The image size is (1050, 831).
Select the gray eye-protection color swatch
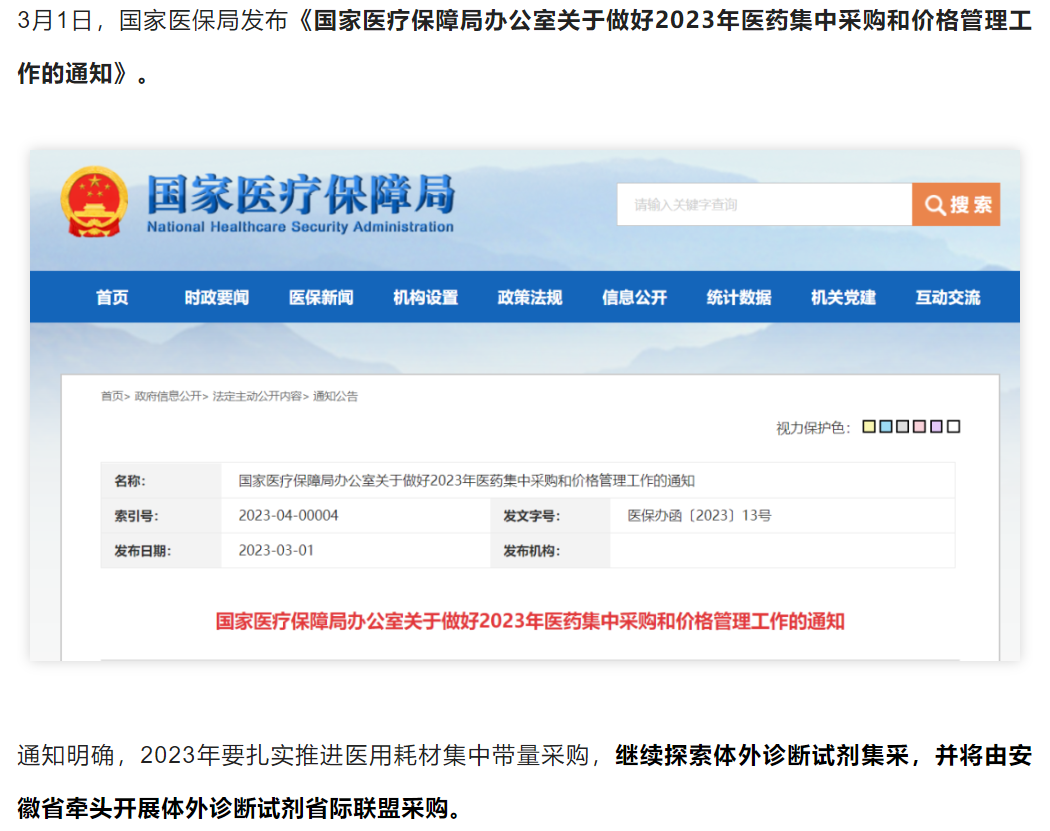pos(903,427)
